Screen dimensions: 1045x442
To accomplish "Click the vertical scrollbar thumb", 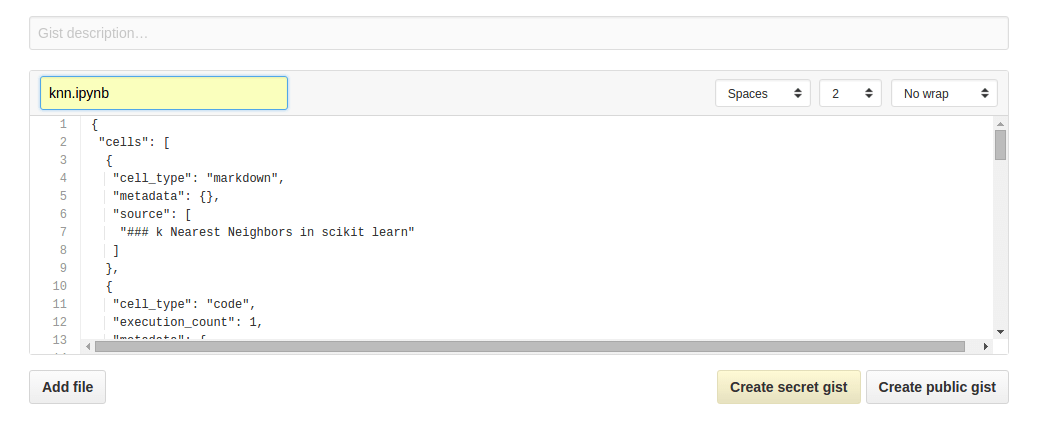I will (1000, 145).
